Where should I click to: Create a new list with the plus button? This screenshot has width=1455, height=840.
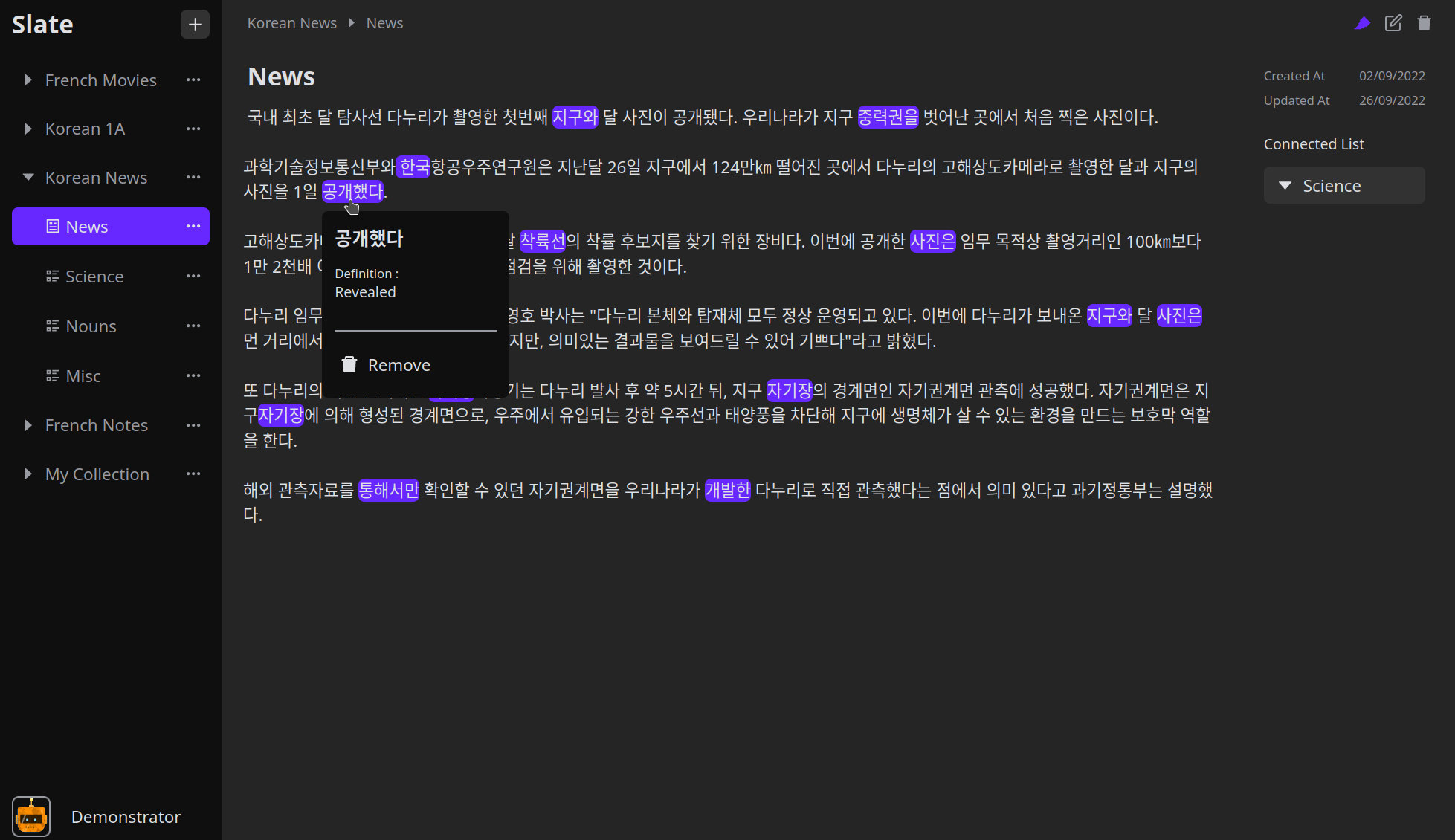tap(194, 24)
